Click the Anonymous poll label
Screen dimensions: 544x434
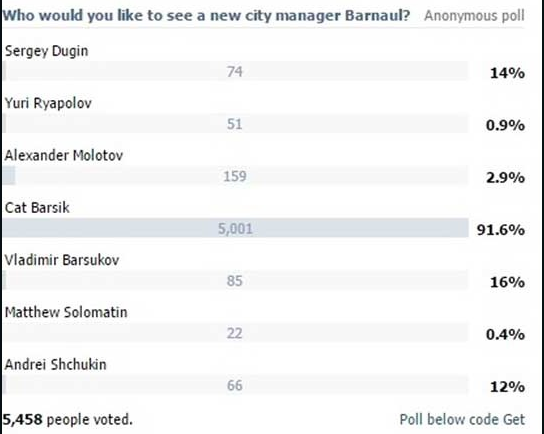point(474,16)
